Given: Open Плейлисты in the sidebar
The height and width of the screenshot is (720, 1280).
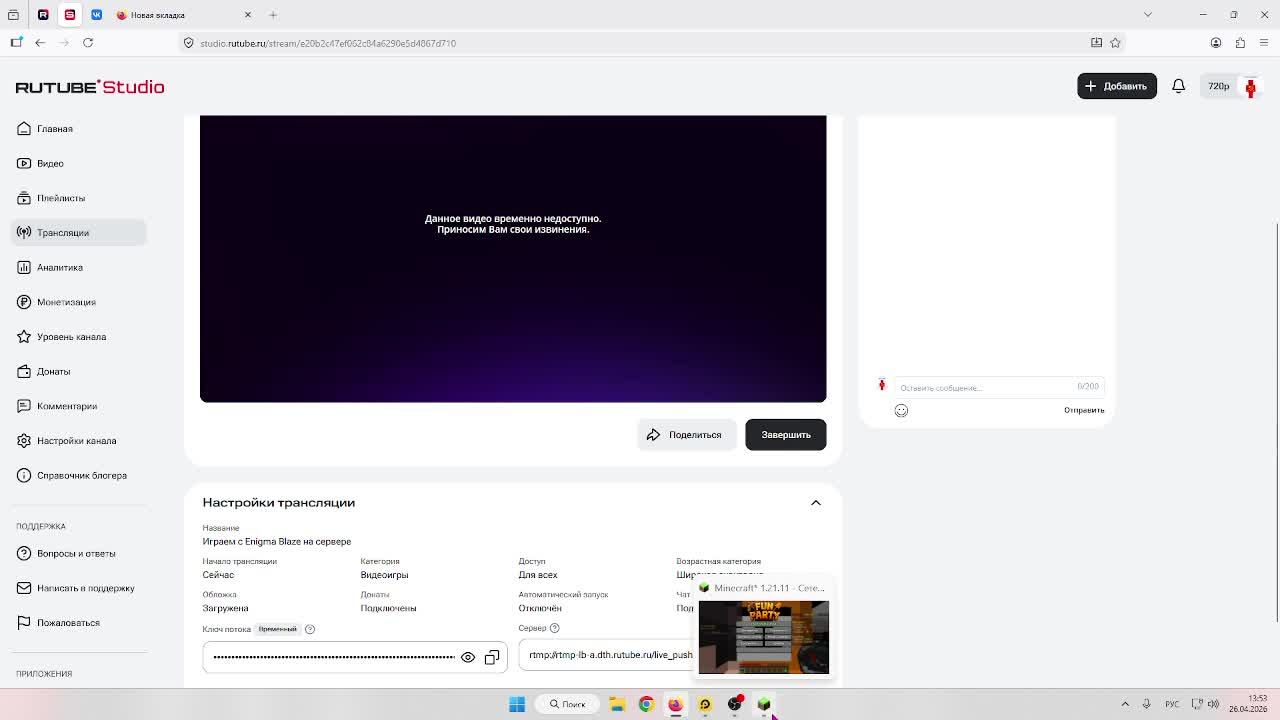Looking at the screenshot, I should pyautogui.click(x=61, y=198).
